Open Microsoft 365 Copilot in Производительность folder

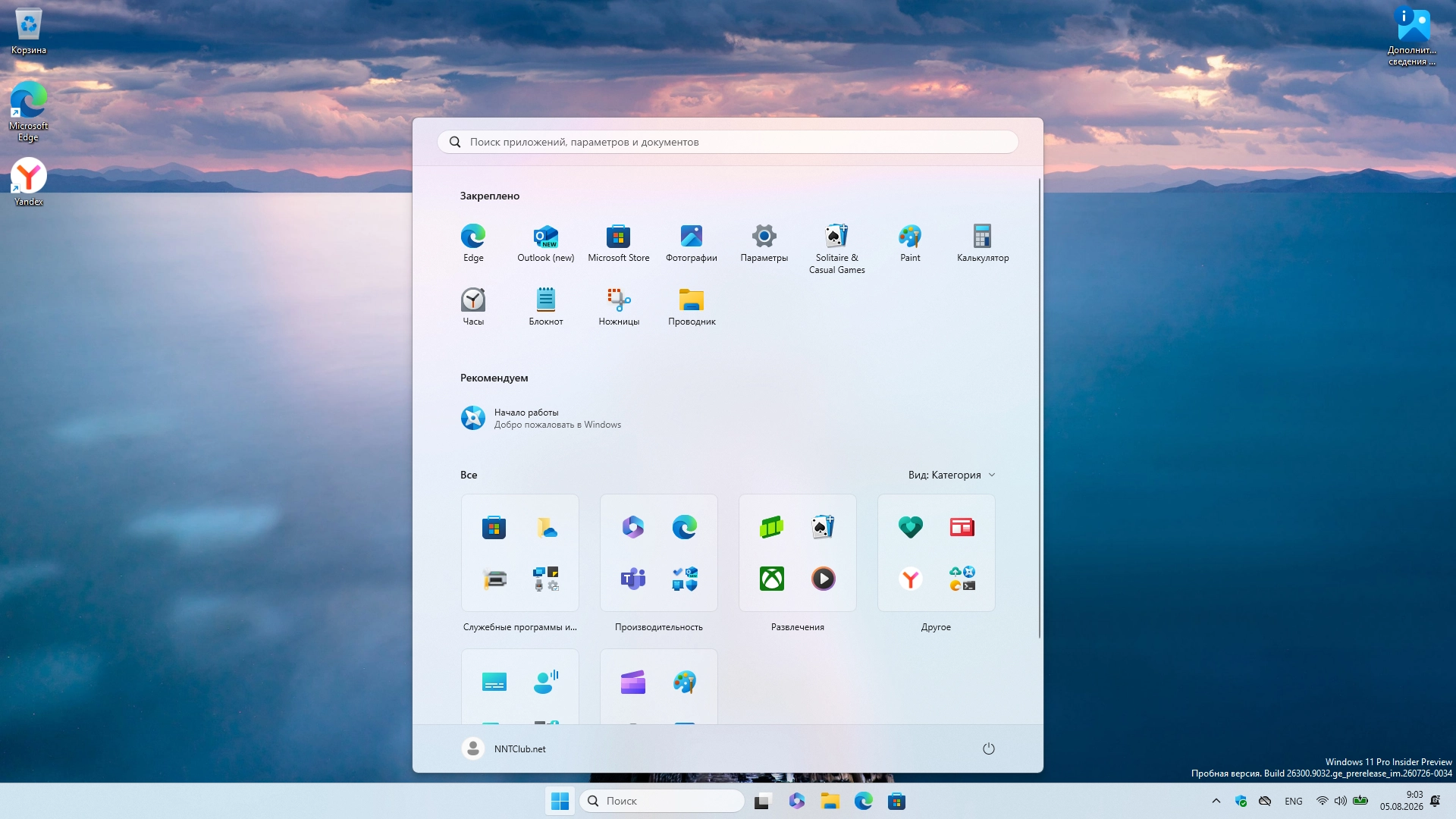(x=633, y=527)
